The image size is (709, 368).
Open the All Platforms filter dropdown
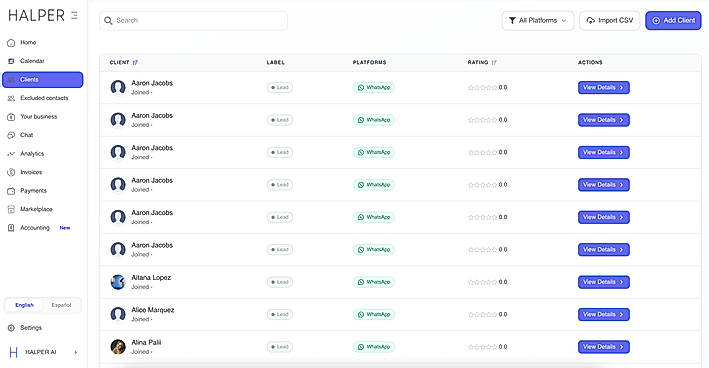pyautogui.click(x=538, y=20)
